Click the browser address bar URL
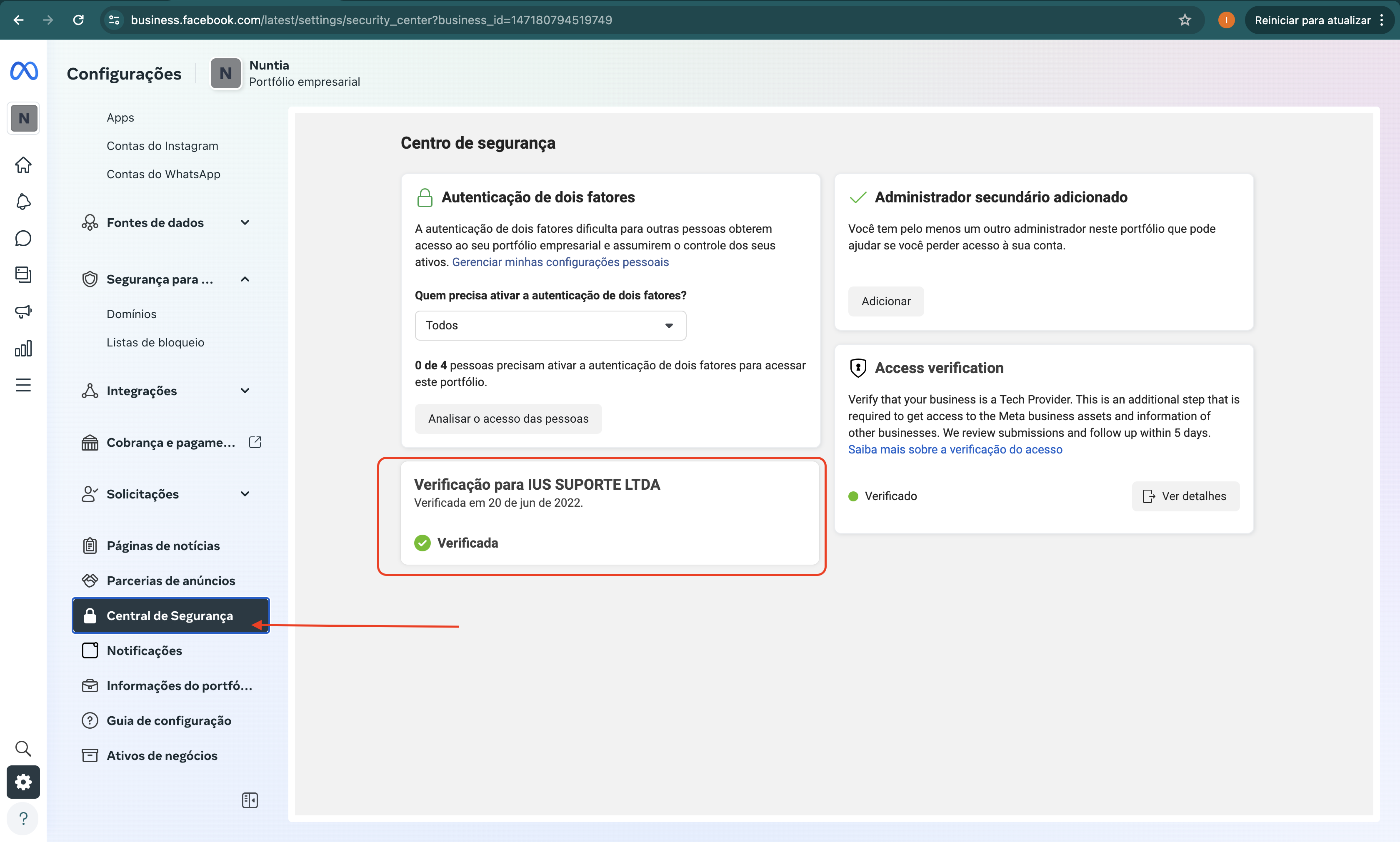 [x=371, y=20]
